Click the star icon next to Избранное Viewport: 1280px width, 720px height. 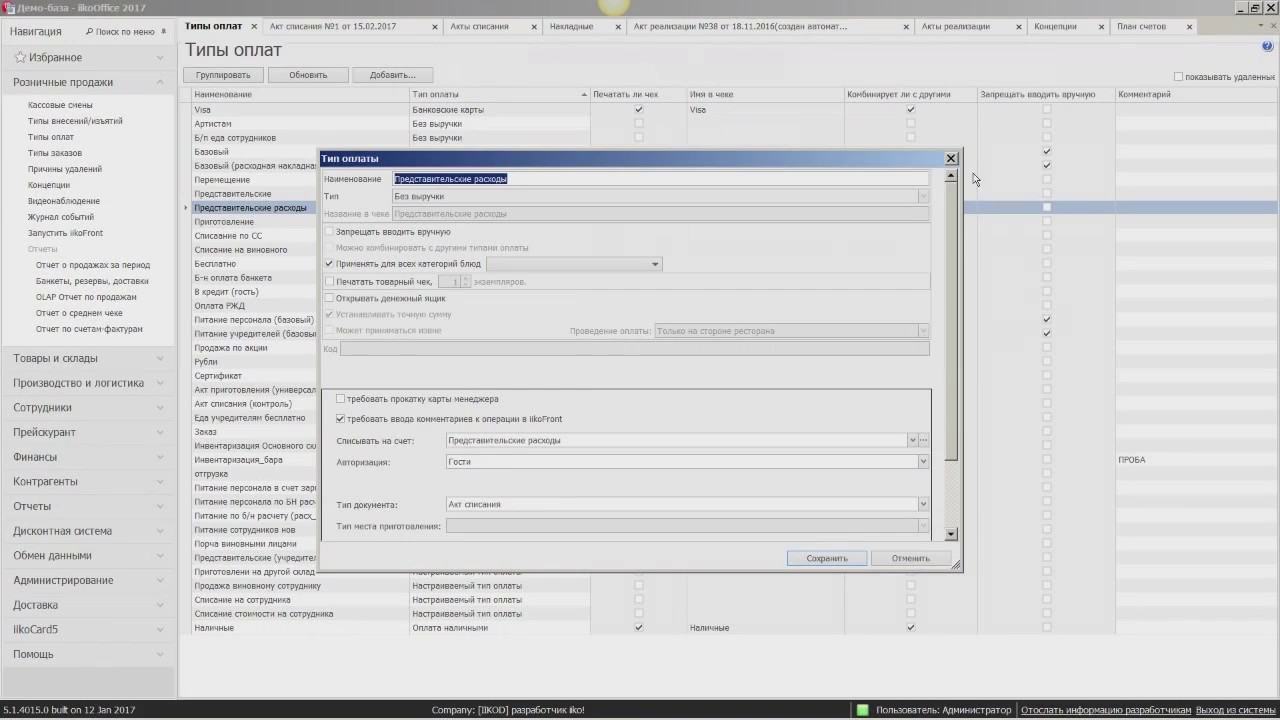click(20, 58)
